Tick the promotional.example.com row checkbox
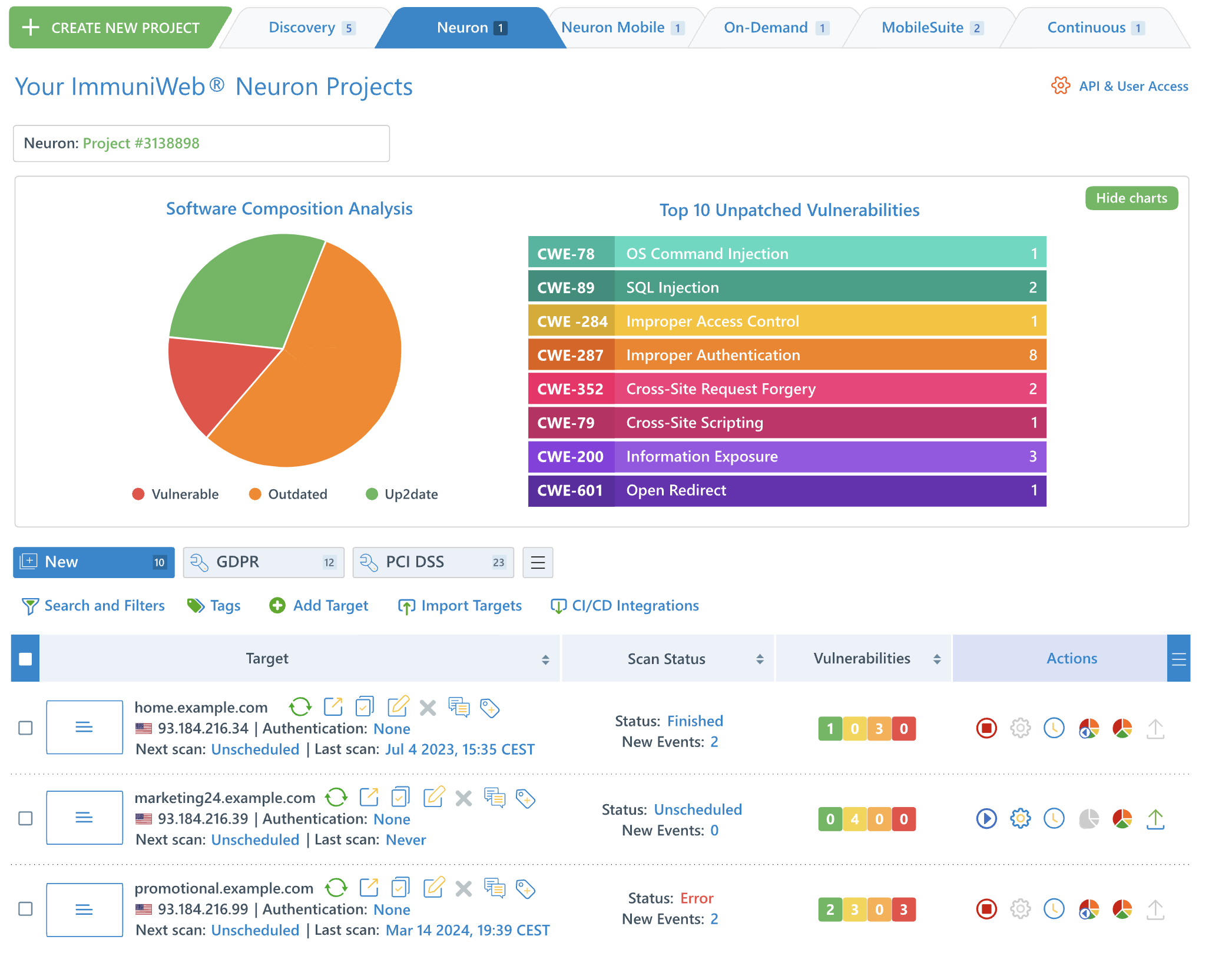 pyautogui.click(x=25, y=909)
